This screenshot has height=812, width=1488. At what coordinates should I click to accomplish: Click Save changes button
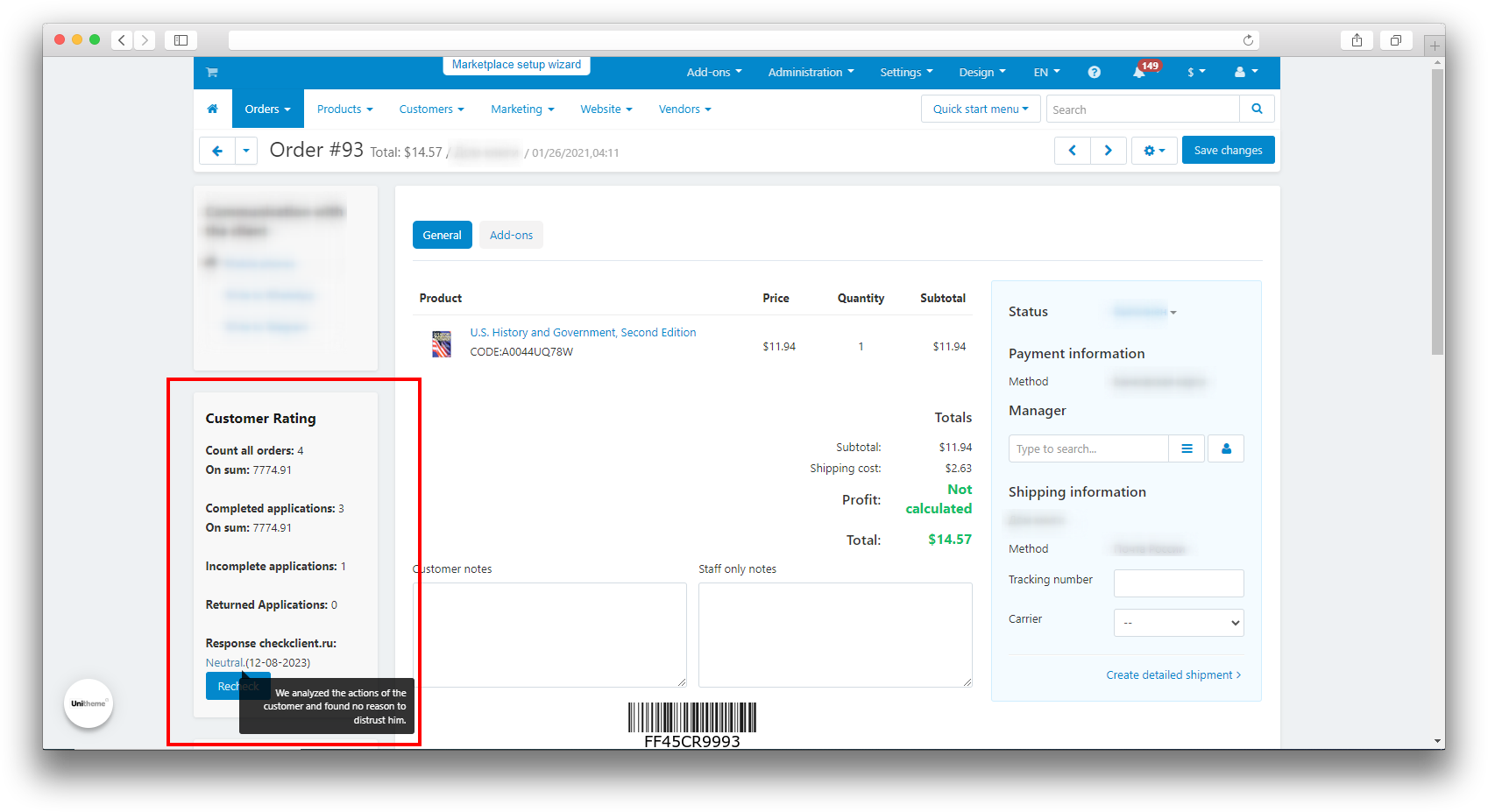tap(1228, 151)
